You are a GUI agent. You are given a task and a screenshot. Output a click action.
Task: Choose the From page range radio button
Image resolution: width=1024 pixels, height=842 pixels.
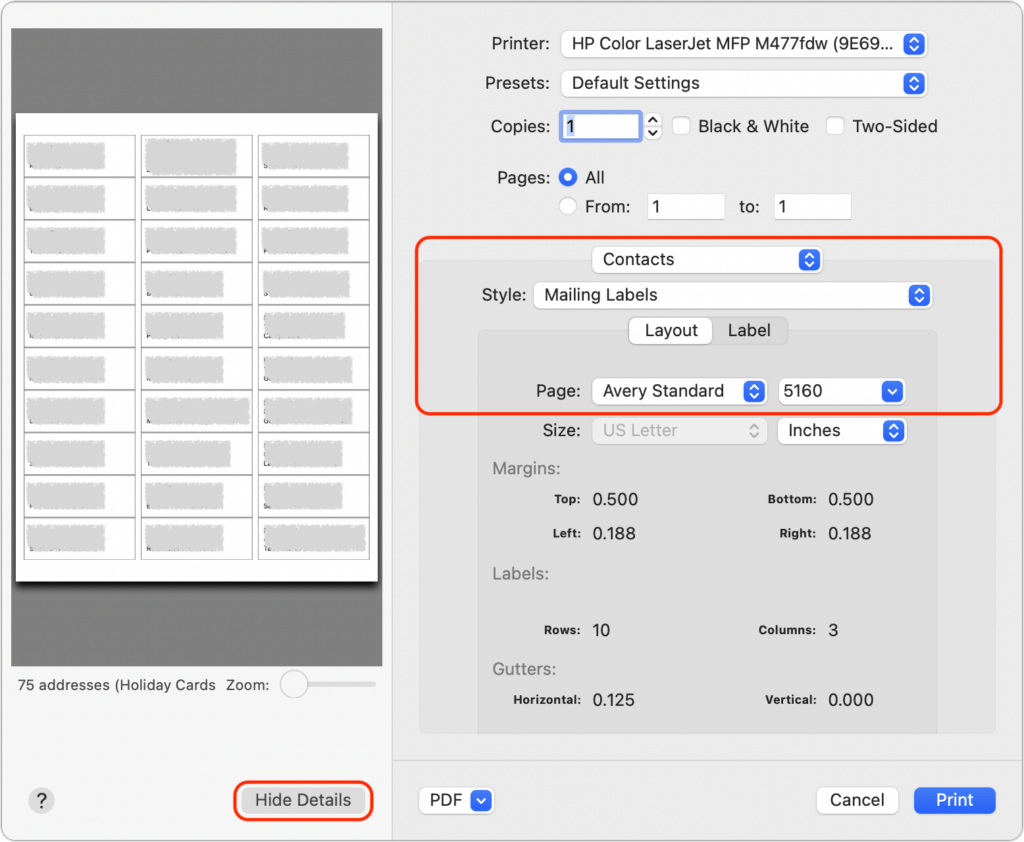pos(568,207)
